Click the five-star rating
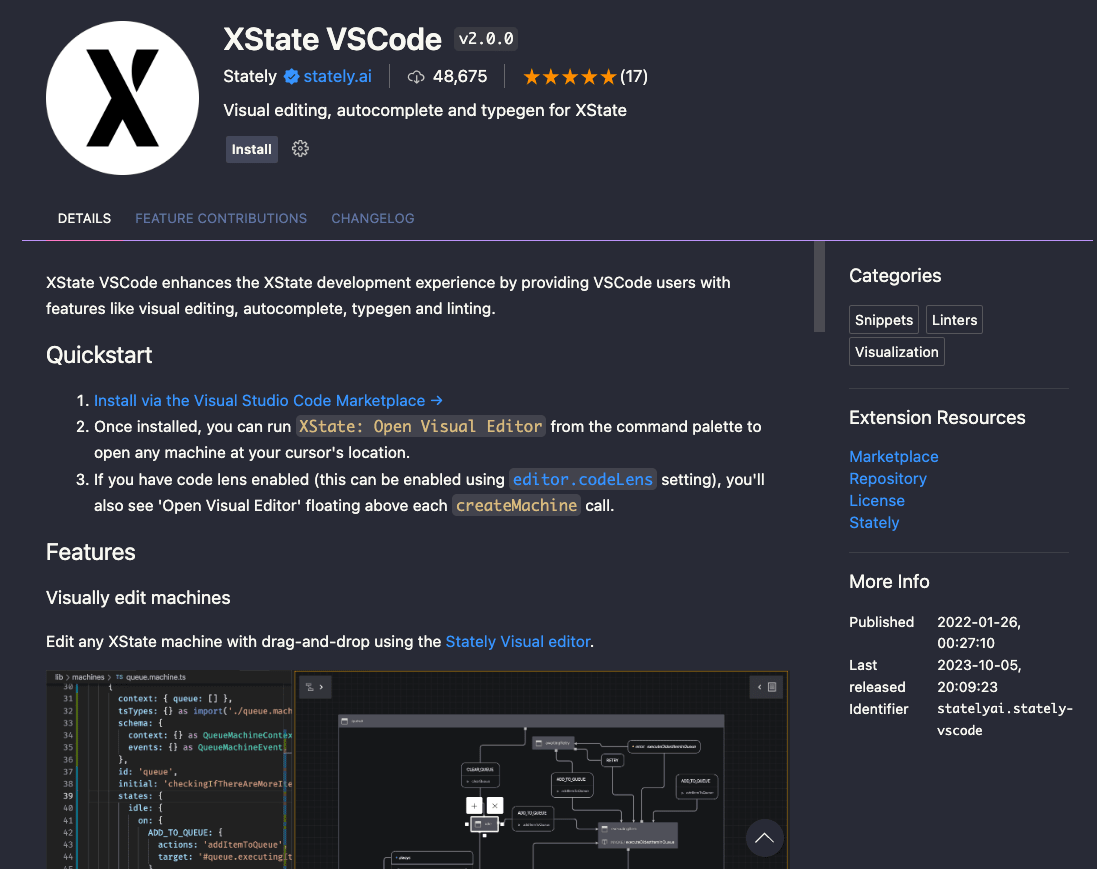This screenshot has height=869, width=1097. (569, 77)
